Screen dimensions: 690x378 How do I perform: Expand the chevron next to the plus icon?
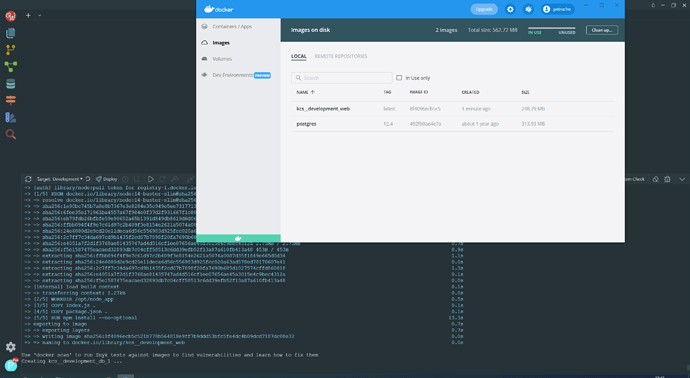[40, 15]
